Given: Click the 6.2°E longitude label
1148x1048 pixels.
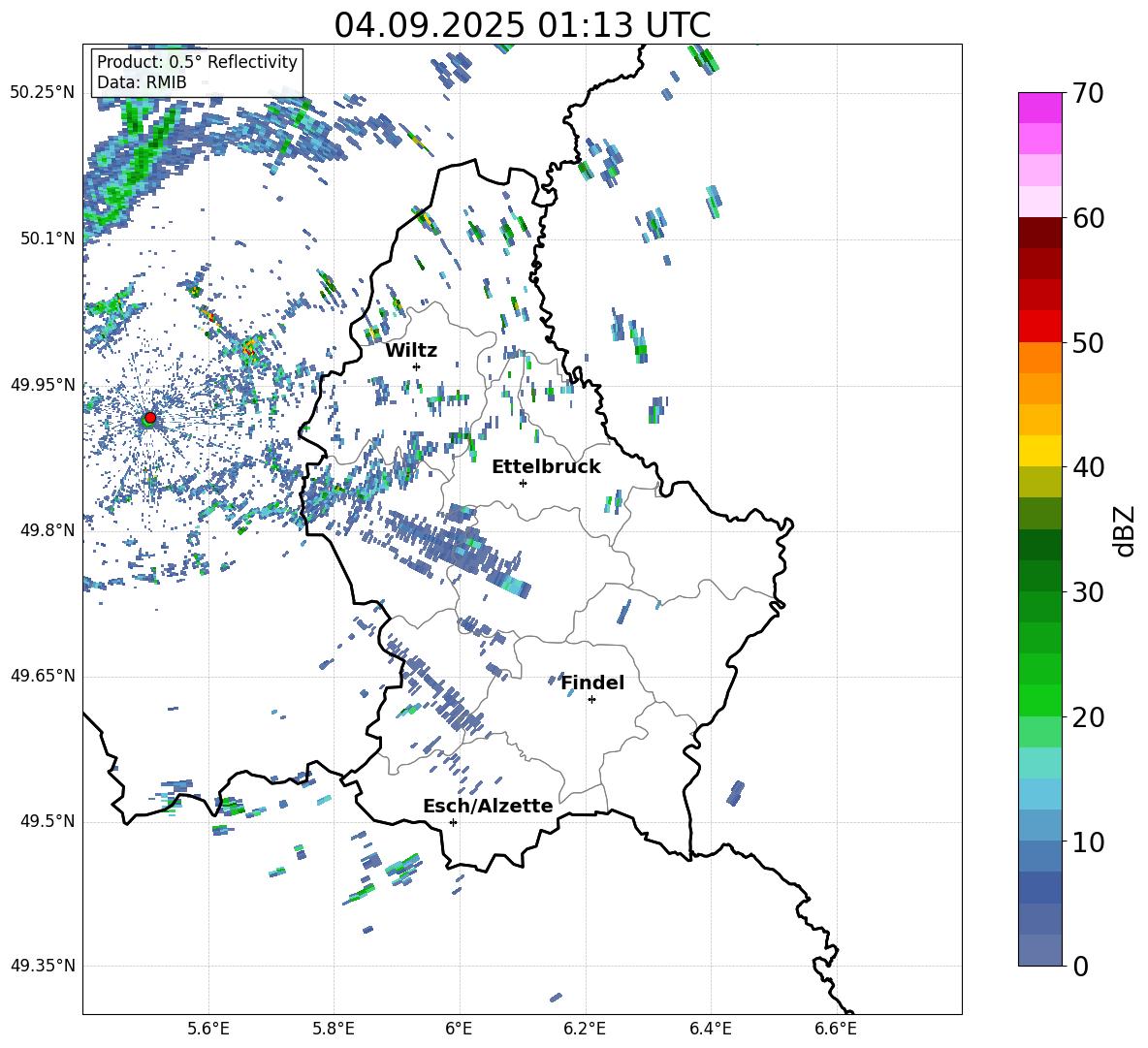Looking at the screenshot, I should [585, 1029].
